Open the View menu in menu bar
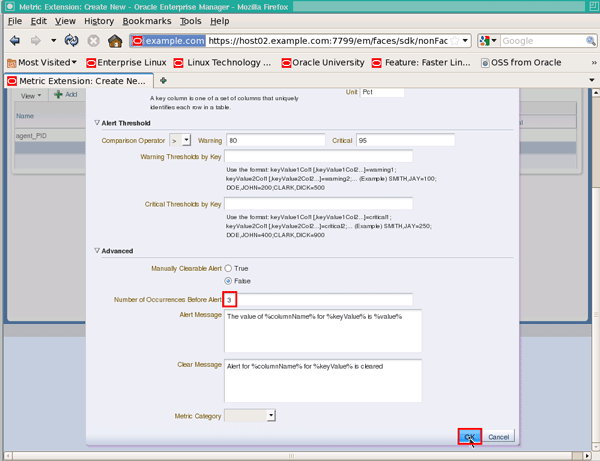This screenshot has width=600, height=461. (x=65, y=21)
